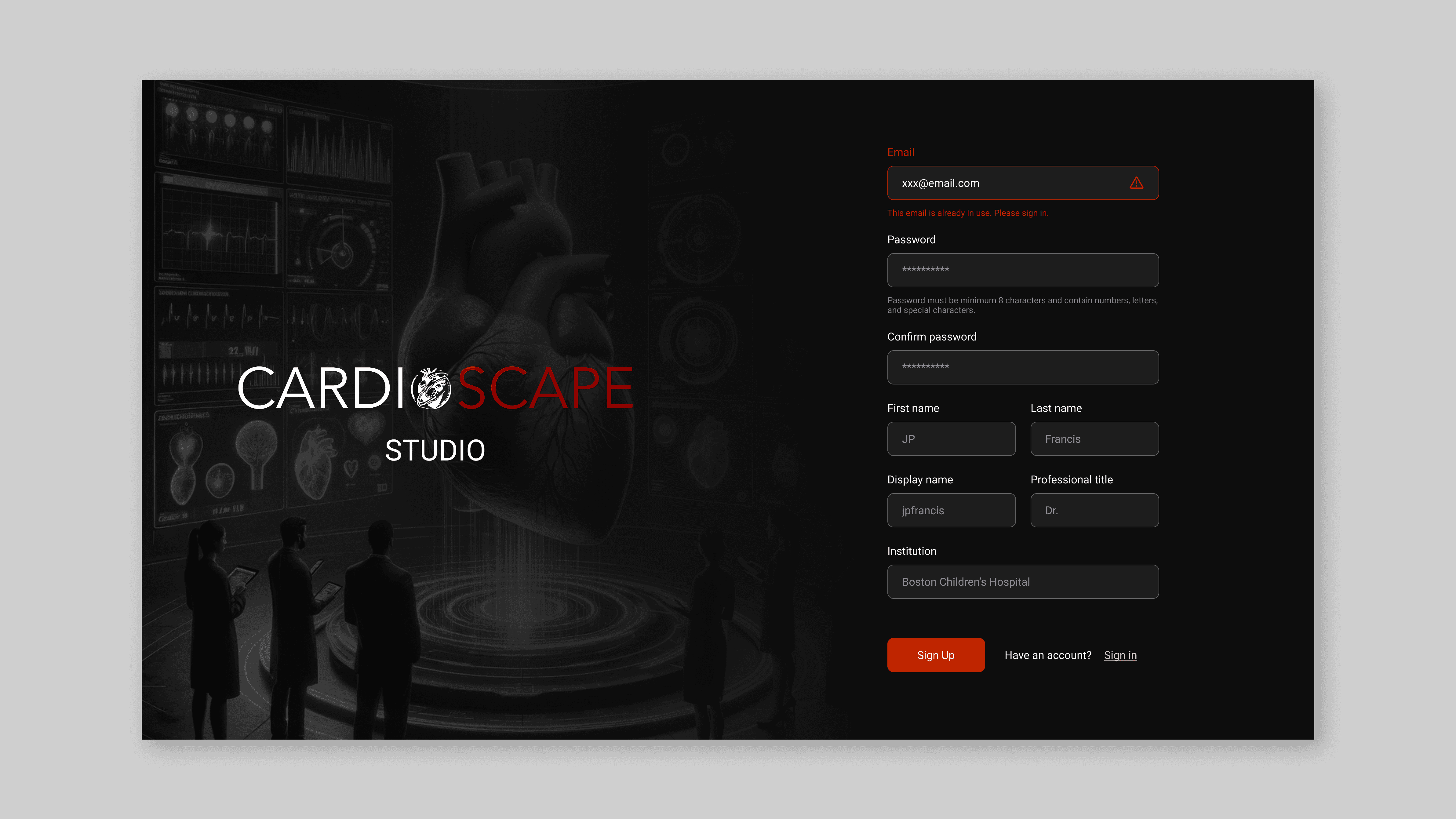Click the 'Have an account?' text
Screen dimensions: 1456x819
[1048, 655]
